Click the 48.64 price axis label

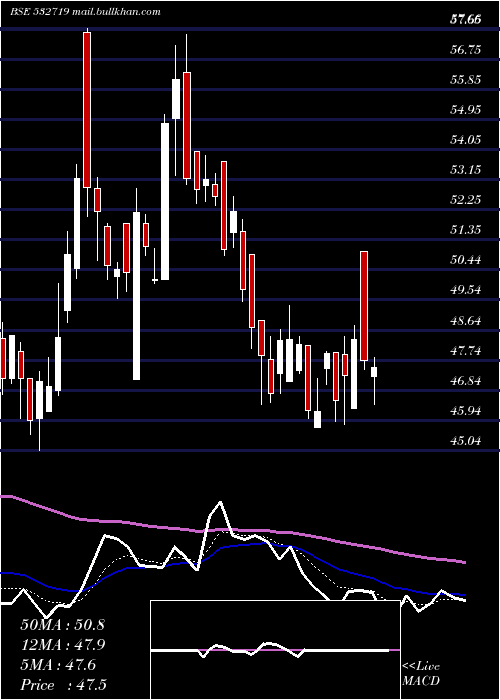pyautogui.click(x=466, y=321)
